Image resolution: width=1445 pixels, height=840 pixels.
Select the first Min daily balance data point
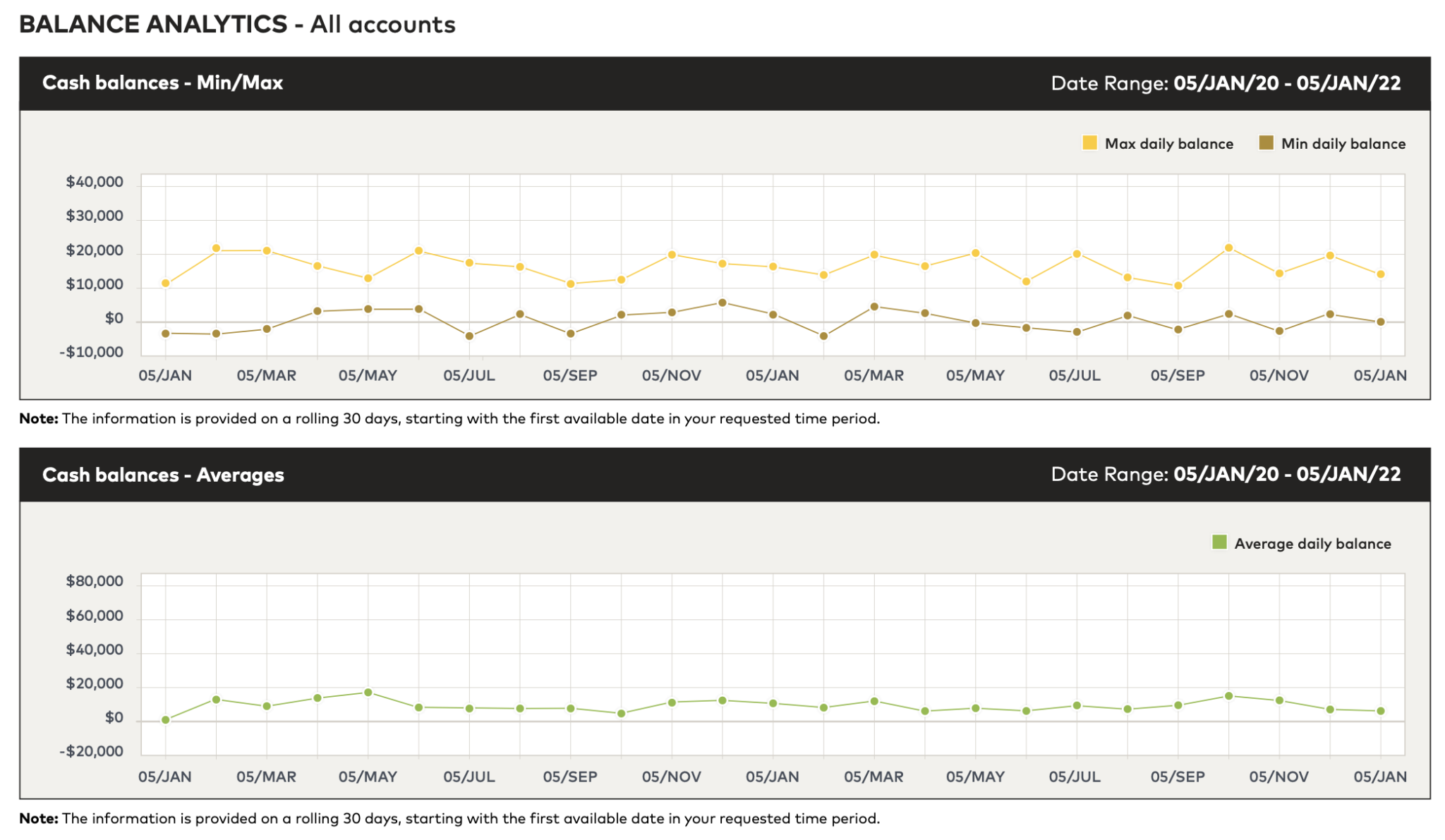[166, 334]
